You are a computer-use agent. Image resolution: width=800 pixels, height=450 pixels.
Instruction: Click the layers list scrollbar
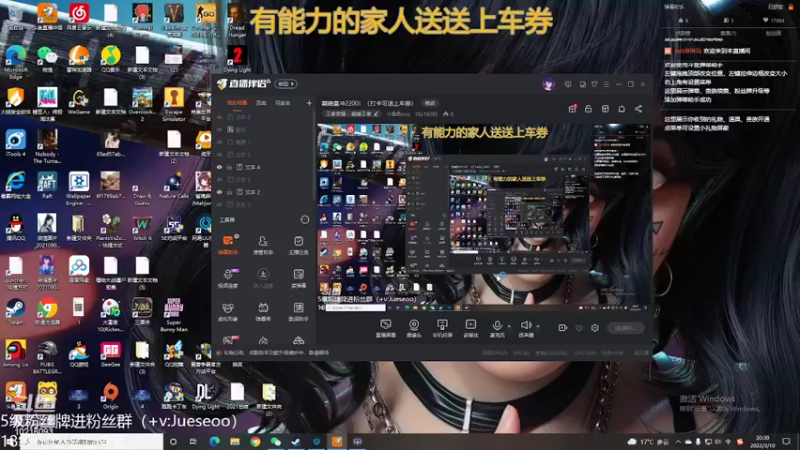pos(315,153)
